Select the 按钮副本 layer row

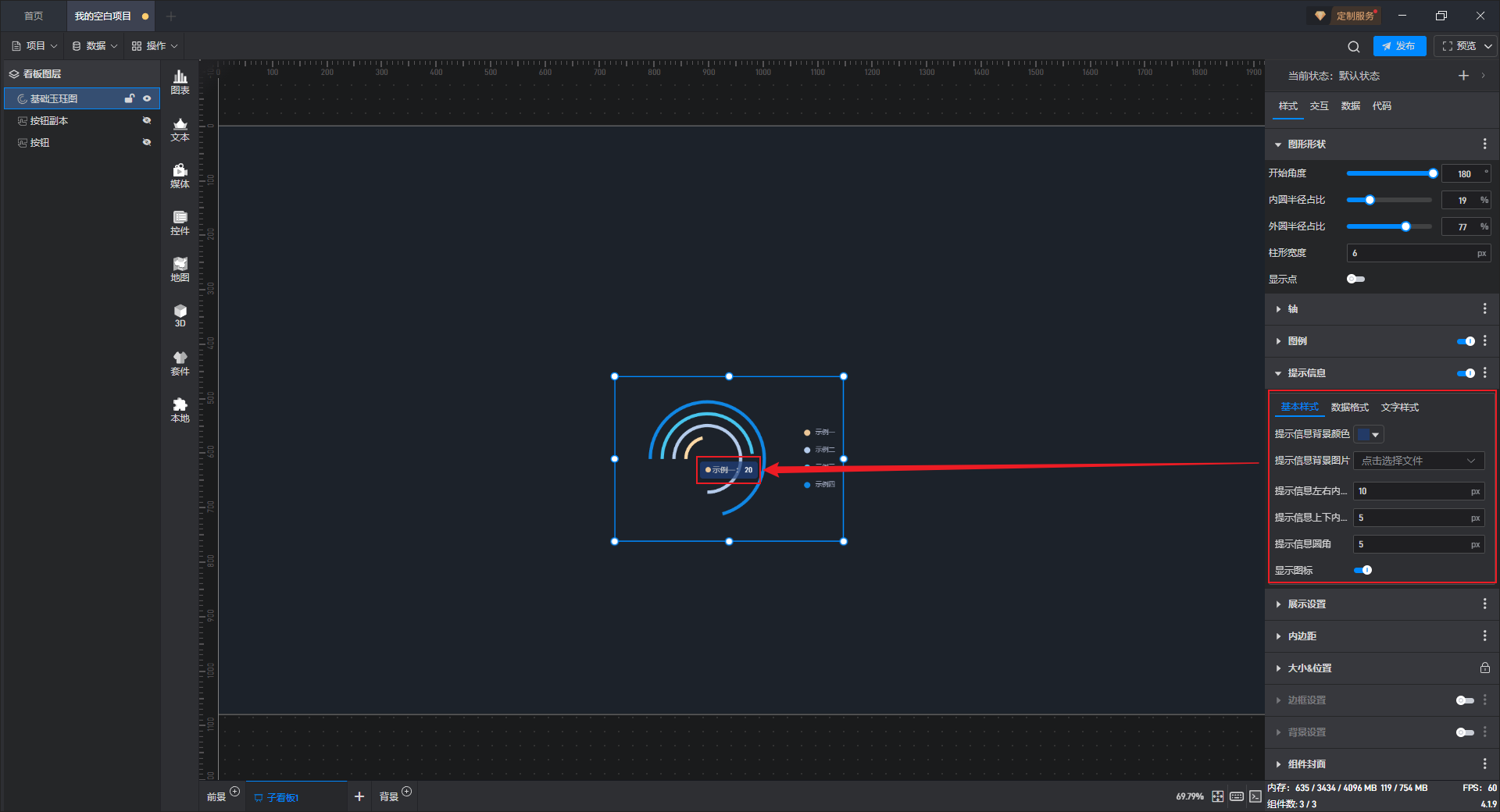[82, 120]
